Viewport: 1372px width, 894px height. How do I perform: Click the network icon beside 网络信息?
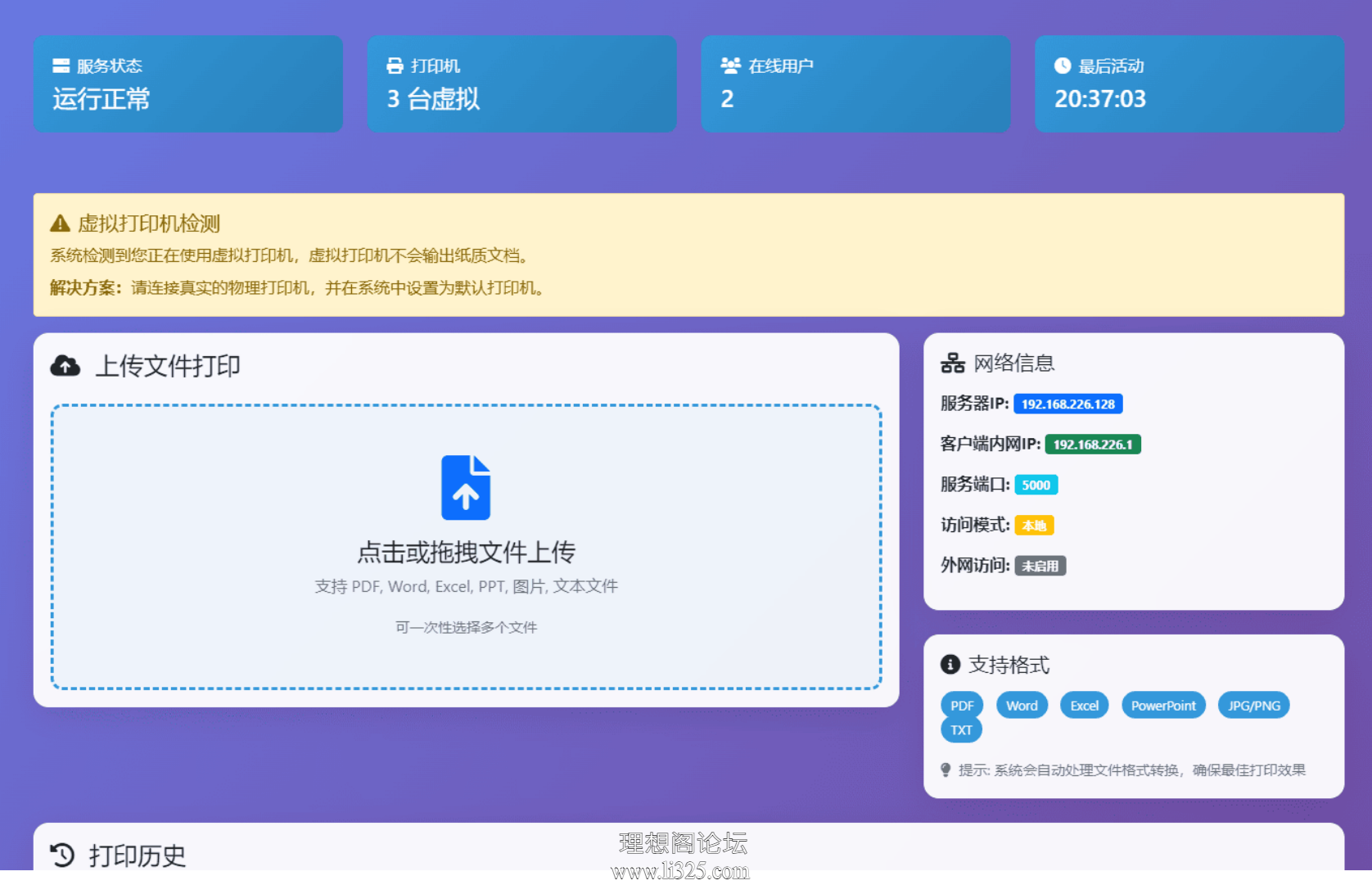(953, 363)
